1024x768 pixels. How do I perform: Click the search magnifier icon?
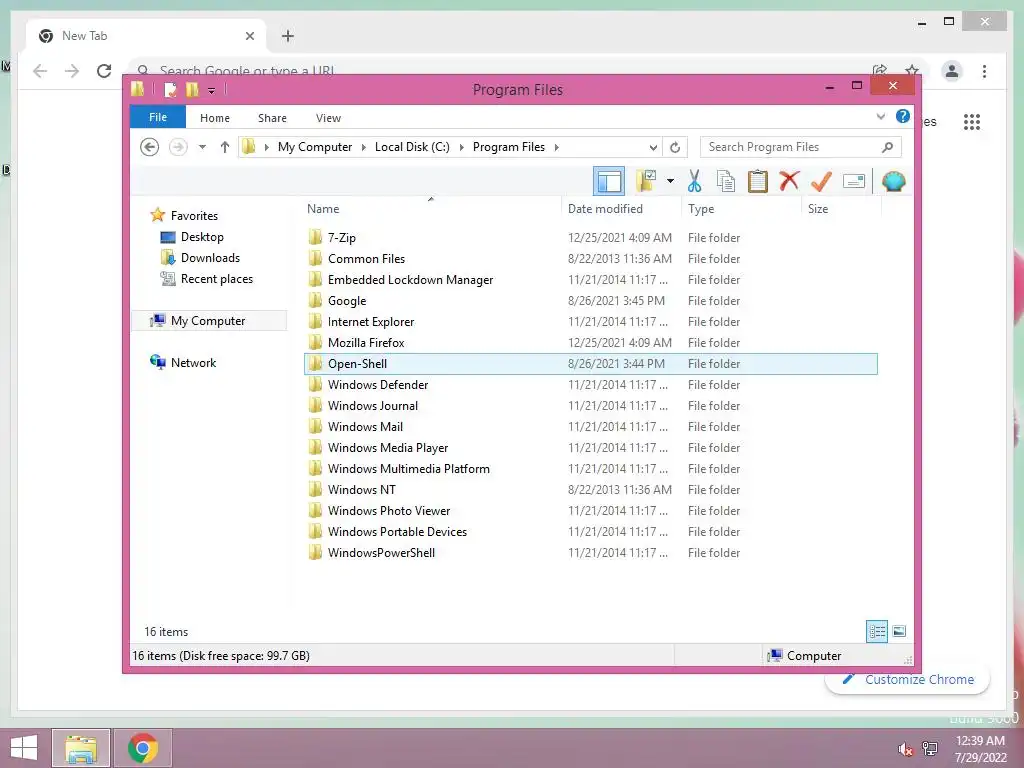click(888, 147)
